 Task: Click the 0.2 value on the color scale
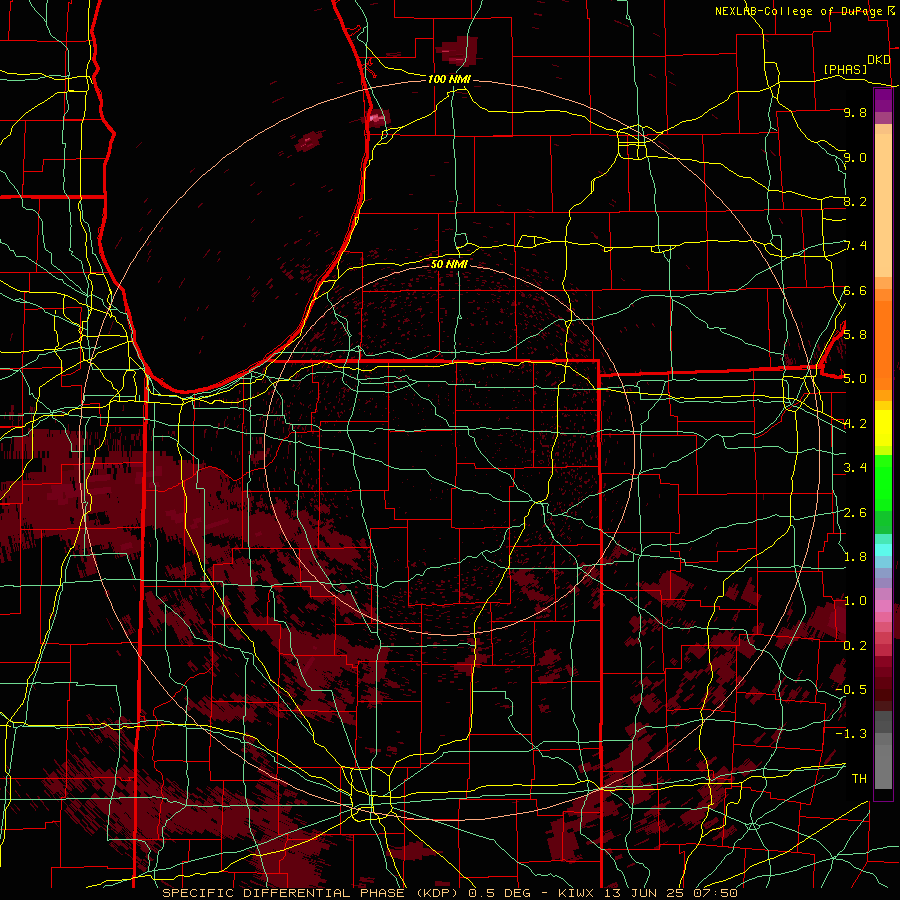click(x=855, y=645)
